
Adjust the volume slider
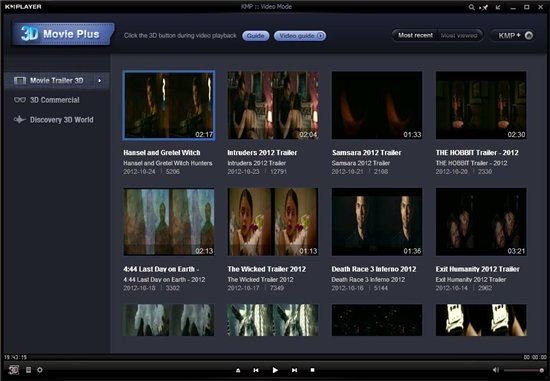click(x=524, y=370)
